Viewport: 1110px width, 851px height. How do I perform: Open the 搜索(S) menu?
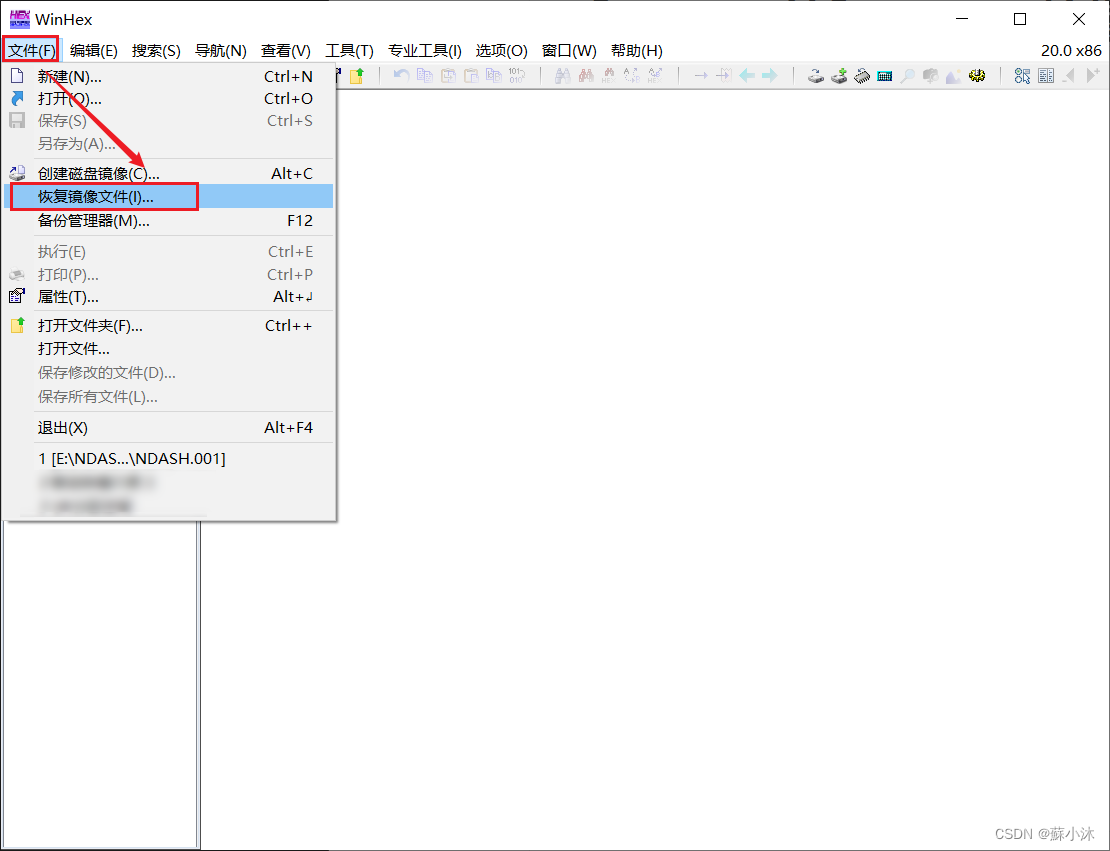(156, 50)
